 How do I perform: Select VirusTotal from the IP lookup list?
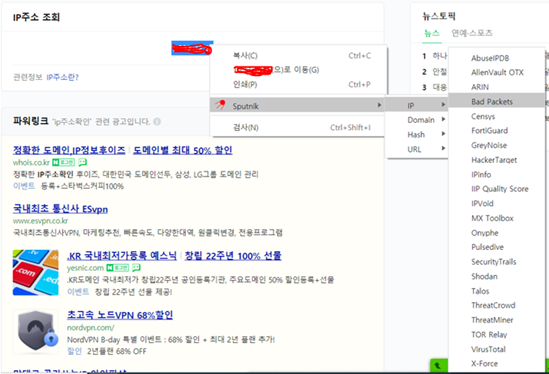496,349
